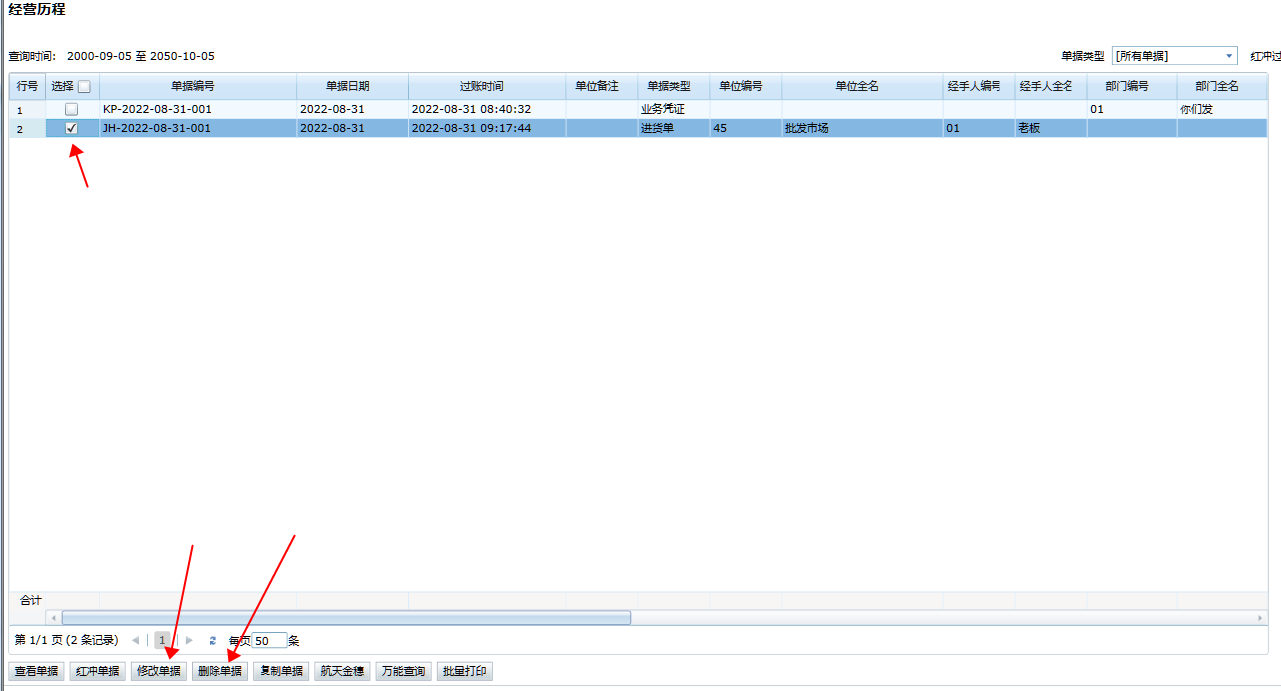
Task: Click the per-page count input field
Action: [269, 641]
